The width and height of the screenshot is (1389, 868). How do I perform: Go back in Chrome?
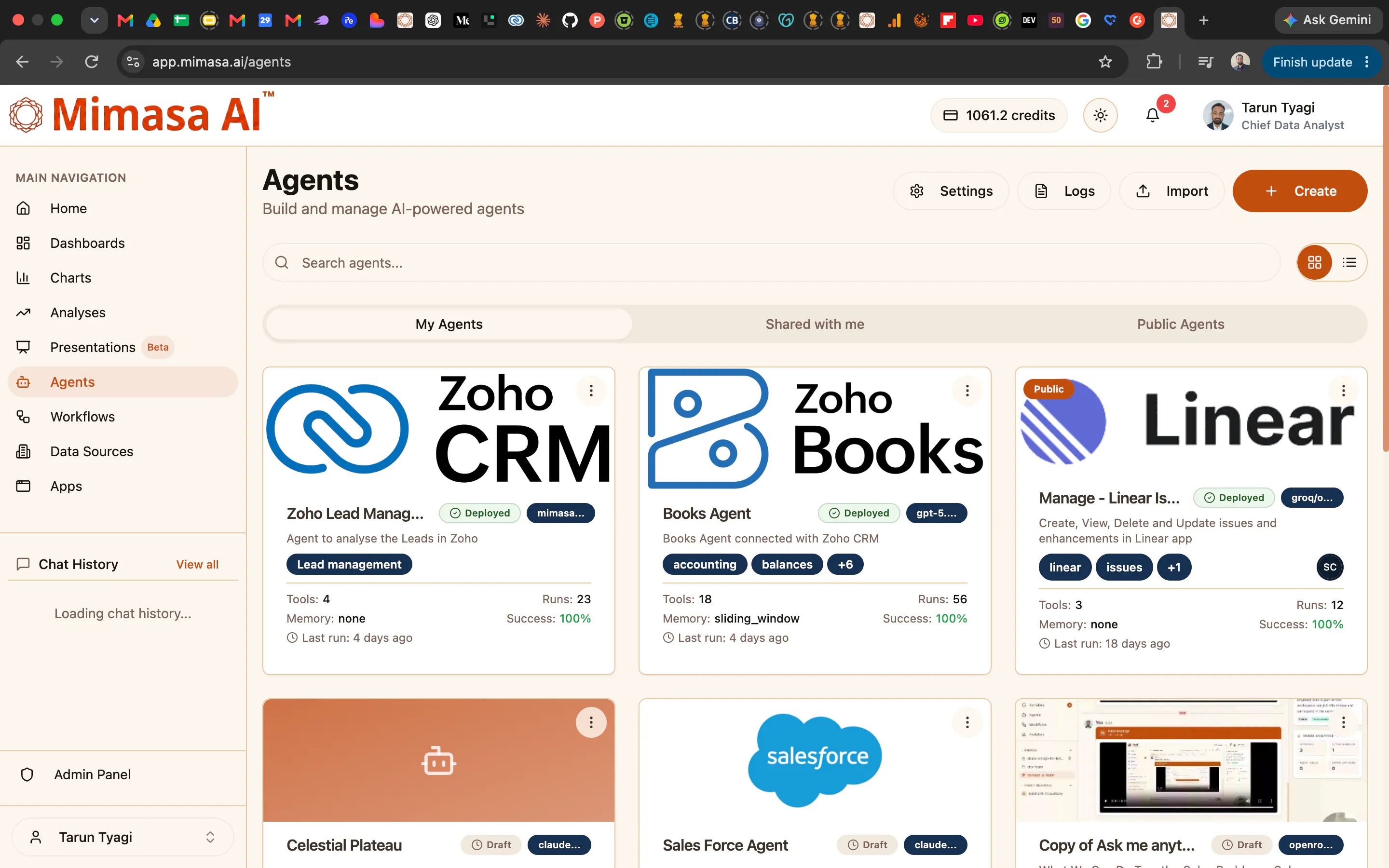(x=22, y=62)
